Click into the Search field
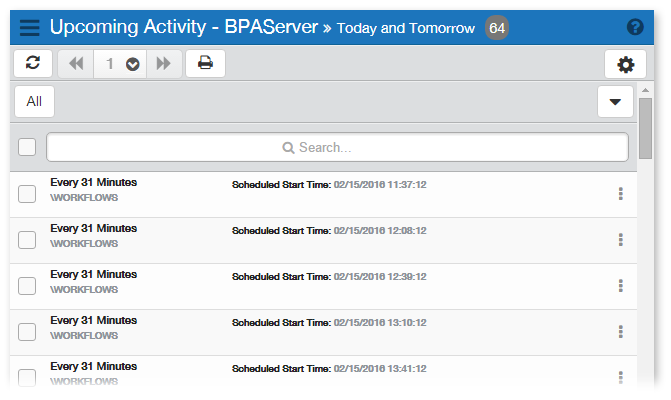Image resolution: width=671 pixels, height=400 pixels. click(337, 147)
